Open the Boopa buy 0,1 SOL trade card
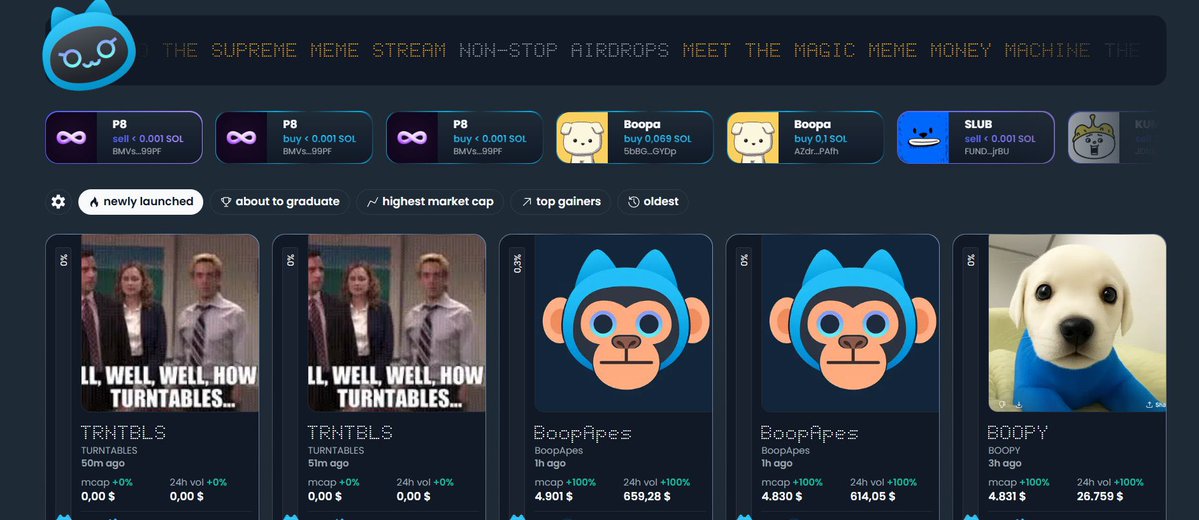 tap(805, 138)
